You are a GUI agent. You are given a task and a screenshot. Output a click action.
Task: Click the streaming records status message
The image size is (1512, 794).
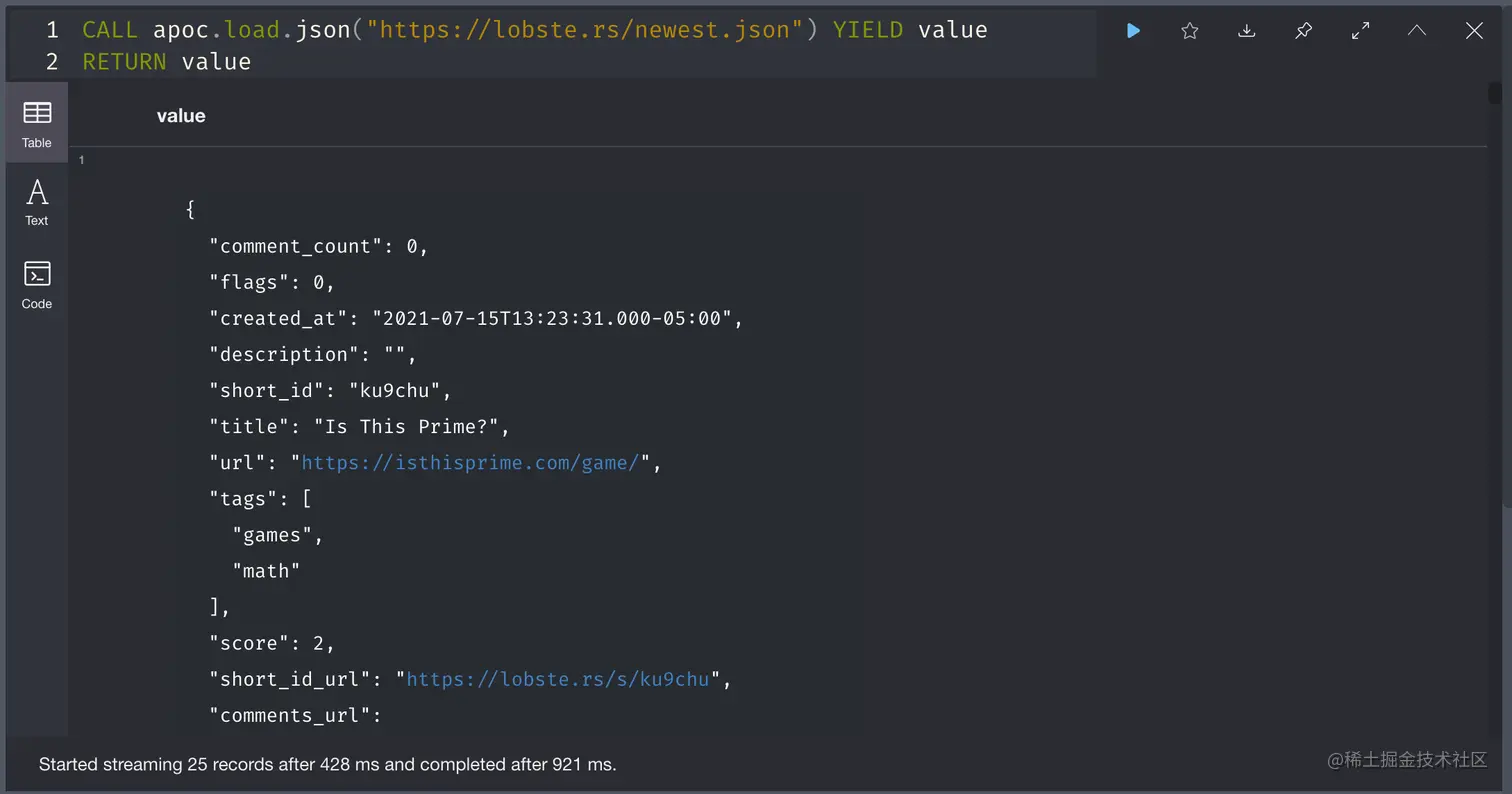point(327,765)
